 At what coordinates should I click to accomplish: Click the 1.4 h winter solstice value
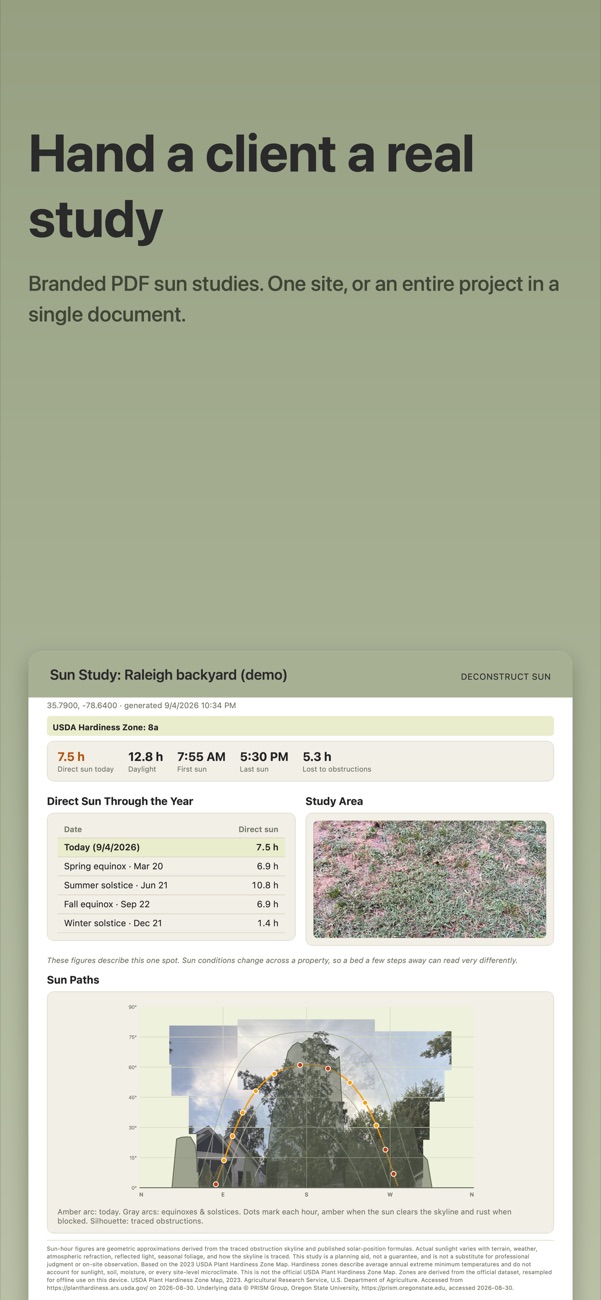pos(268,923)
